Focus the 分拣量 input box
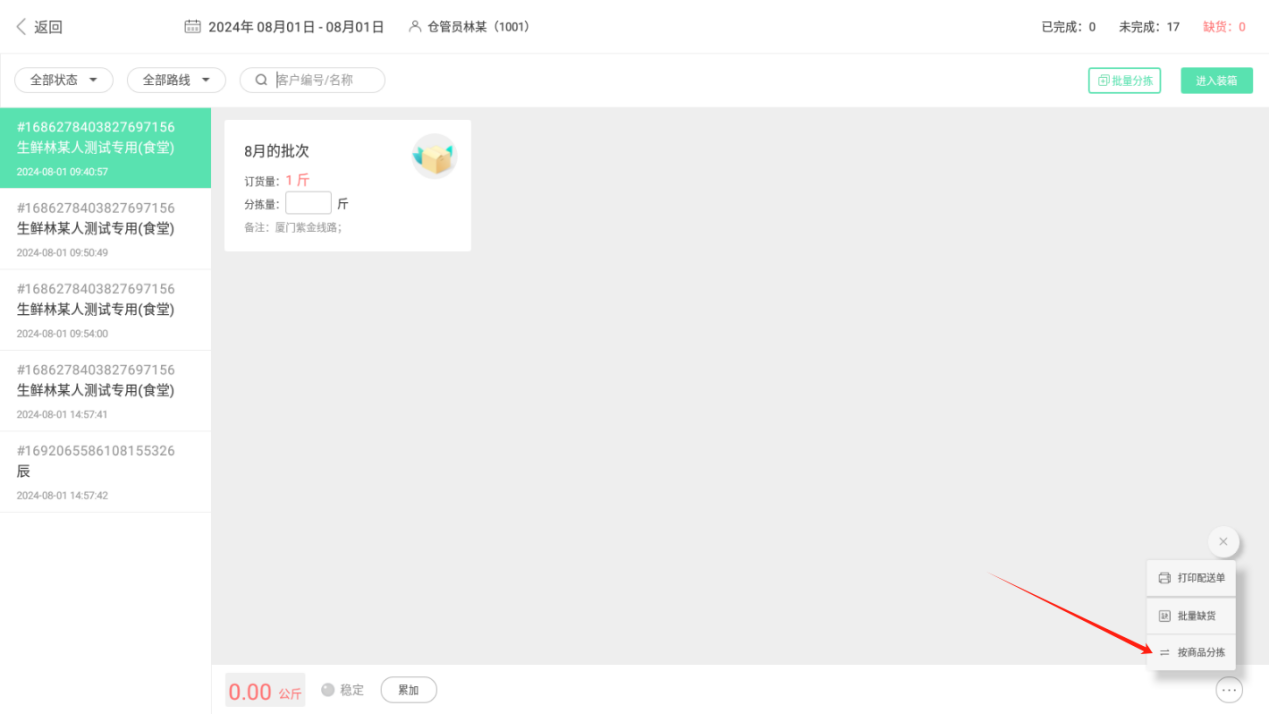This screenshot has width=1269, height=714. click(x=308, y=203)
